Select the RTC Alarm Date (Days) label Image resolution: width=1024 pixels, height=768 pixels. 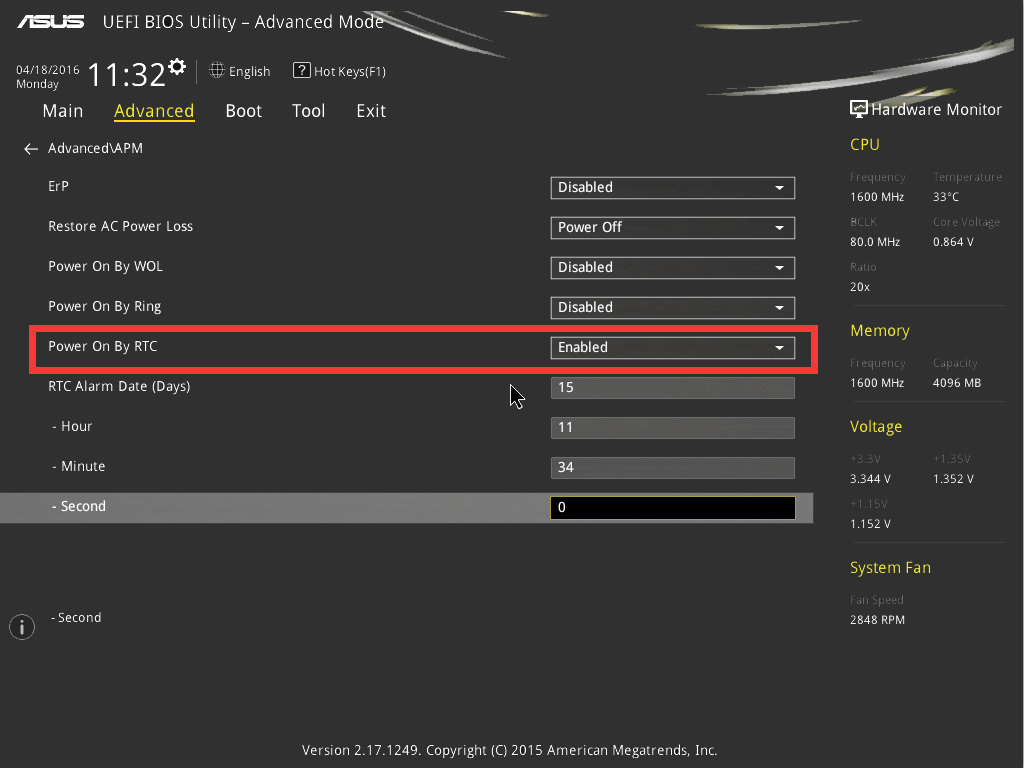[x=120, y=387]
